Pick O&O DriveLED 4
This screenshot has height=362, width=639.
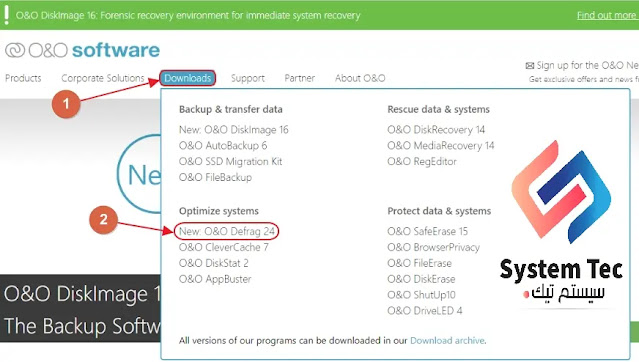click(x=425, y=311)
